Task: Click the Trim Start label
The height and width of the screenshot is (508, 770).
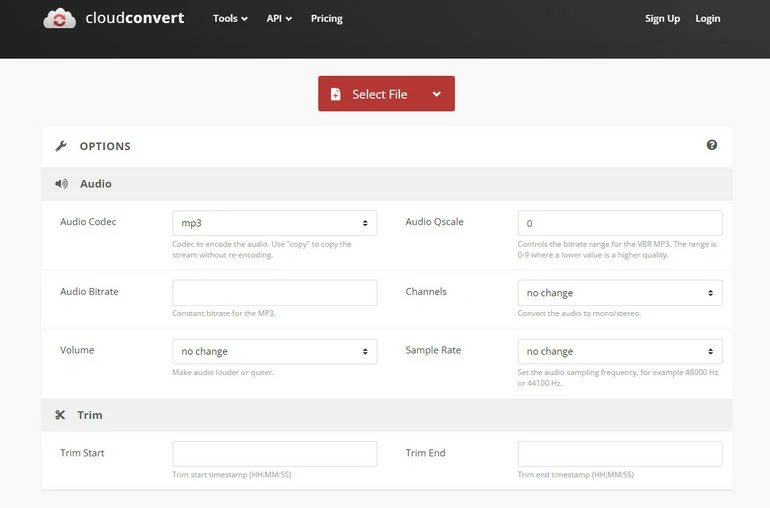Action: (x=82, y=452)
